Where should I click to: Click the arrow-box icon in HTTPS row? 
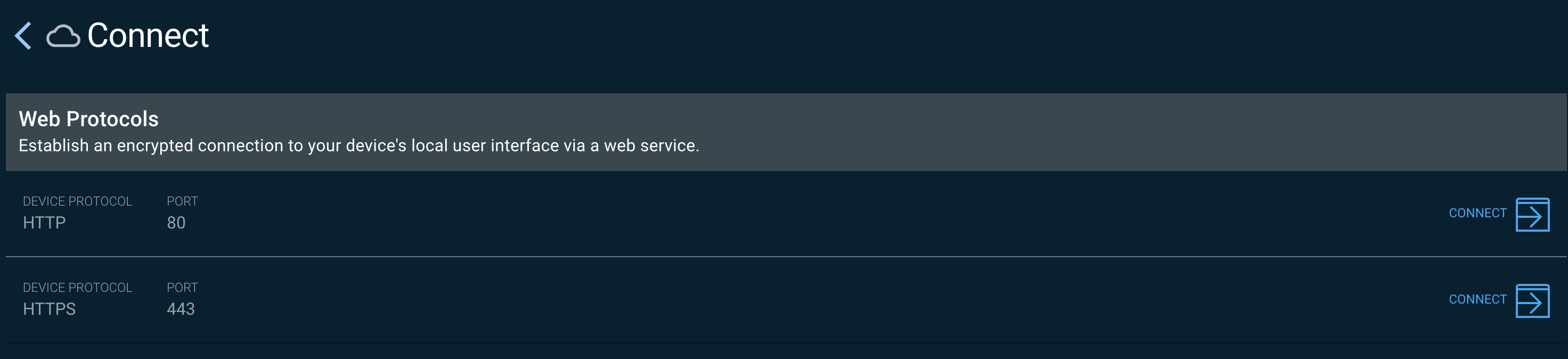1532,301
